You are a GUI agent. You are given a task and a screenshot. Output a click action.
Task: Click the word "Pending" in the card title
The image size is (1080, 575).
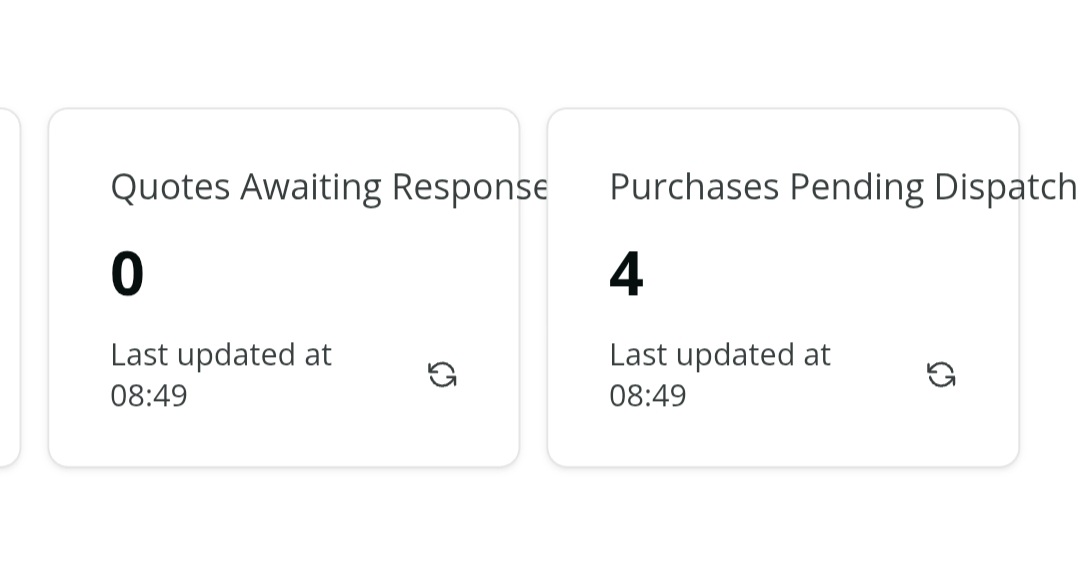(x=856, y=187)
